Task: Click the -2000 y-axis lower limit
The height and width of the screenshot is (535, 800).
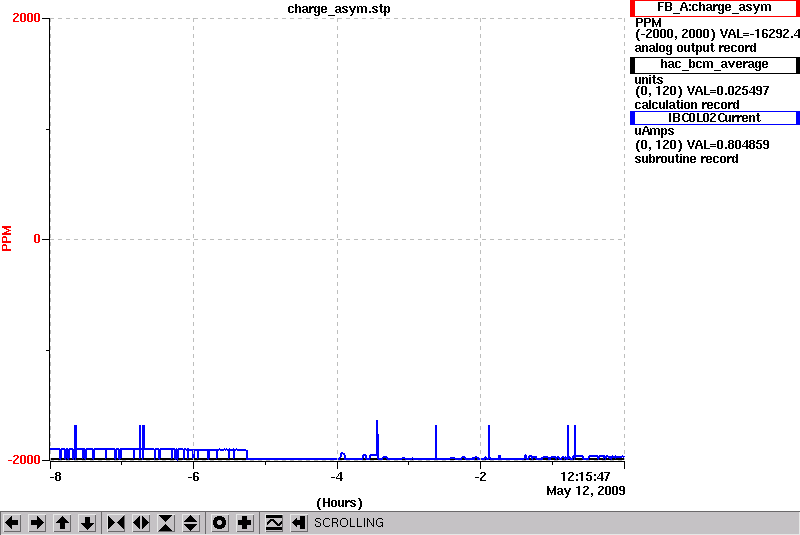Action: click(x=24, y=460)
